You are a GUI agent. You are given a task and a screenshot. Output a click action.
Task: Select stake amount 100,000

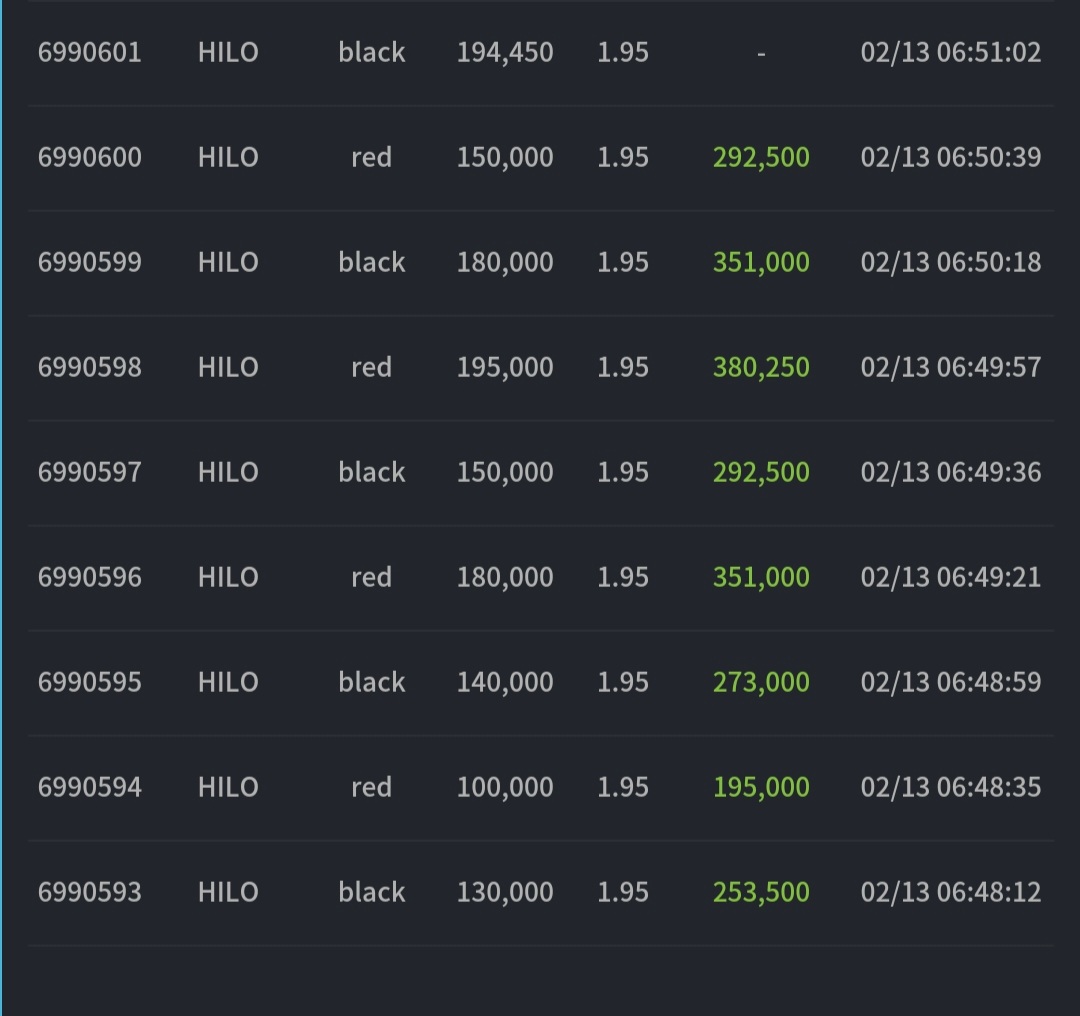point(505,787)
